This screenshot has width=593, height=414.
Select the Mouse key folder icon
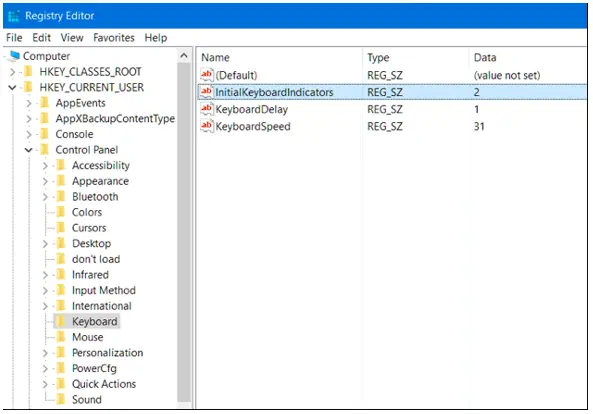tap(61, 337)
